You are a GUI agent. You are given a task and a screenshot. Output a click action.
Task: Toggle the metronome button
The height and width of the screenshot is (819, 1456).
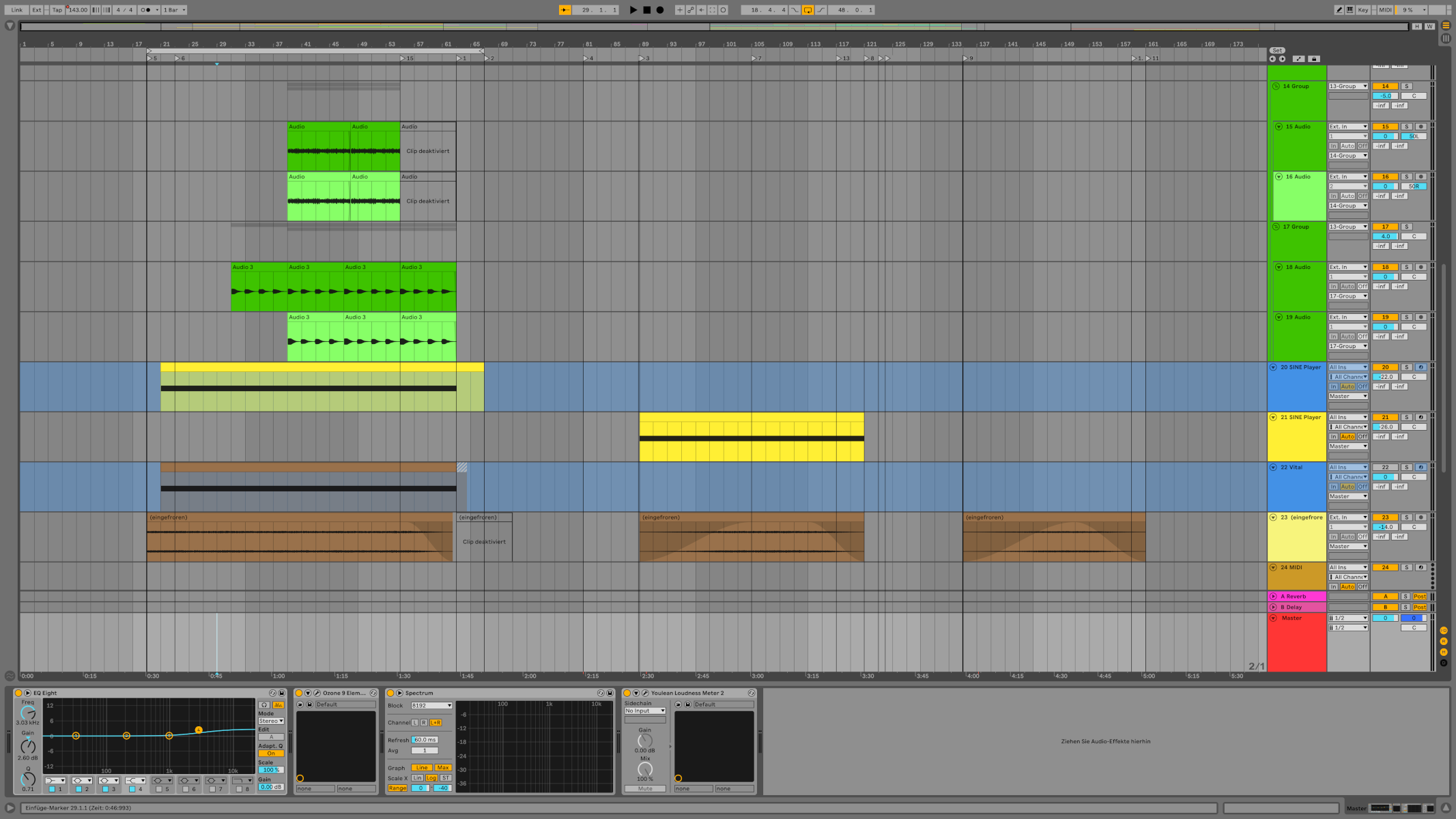[146, 10]
